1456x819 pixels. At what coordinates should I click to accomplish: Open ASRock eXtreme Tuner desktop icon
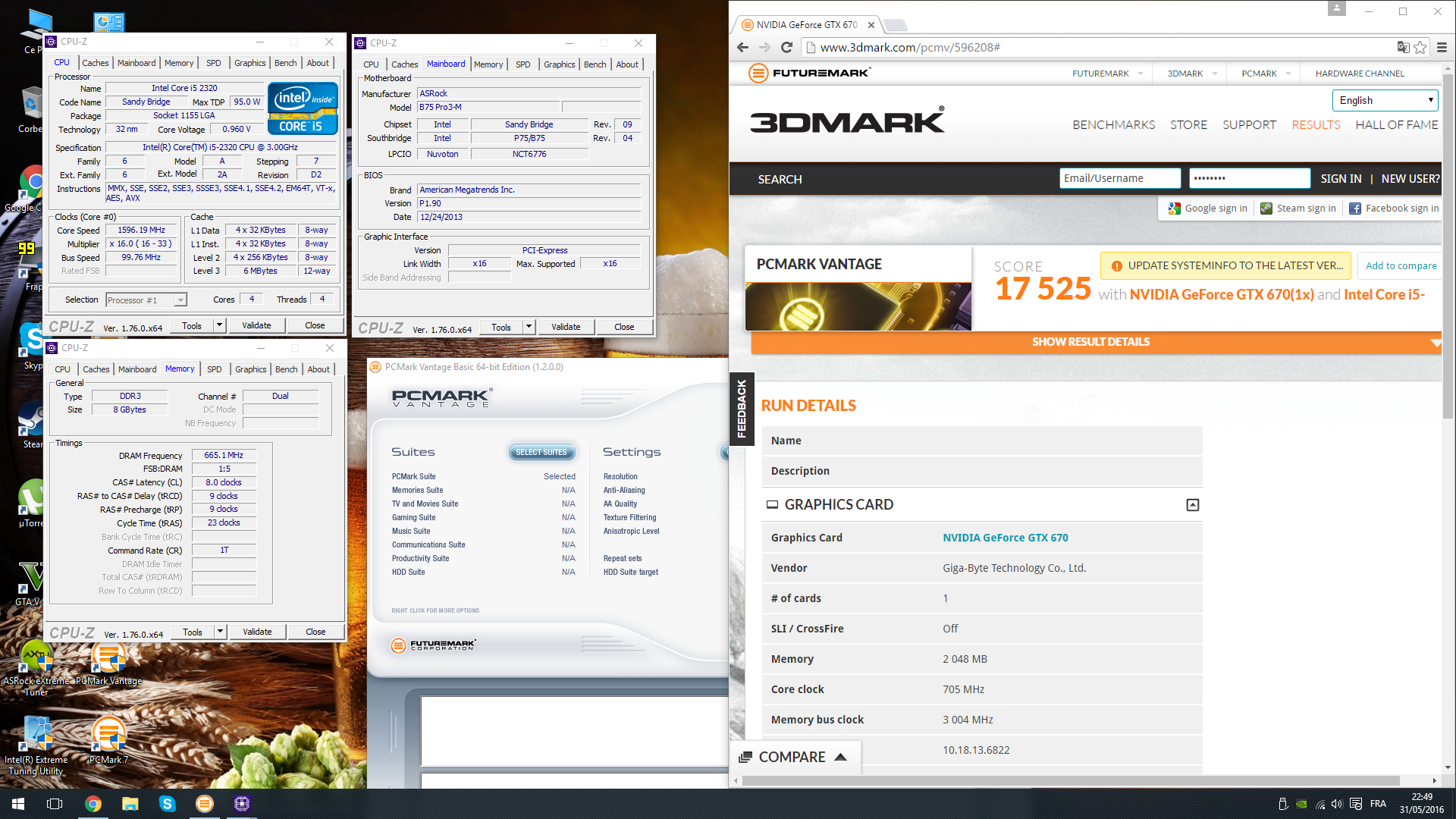(36, 669)
